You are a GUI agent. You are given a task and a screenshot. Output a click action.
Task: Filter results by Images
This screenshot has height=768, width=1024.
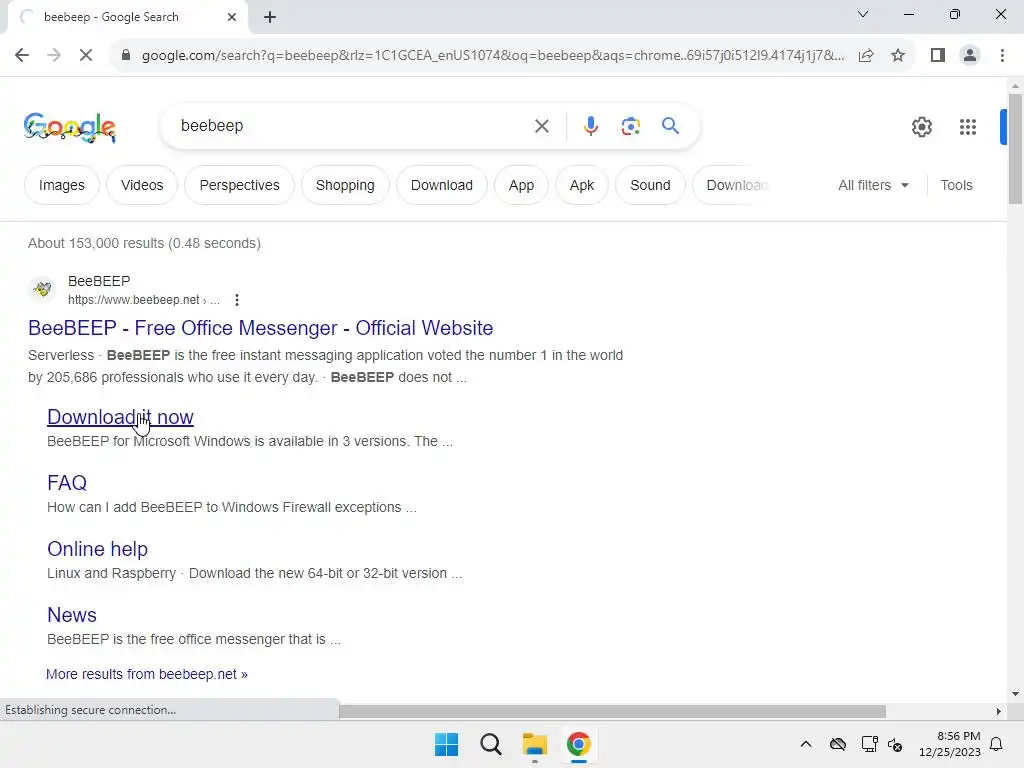click(61, 185)
